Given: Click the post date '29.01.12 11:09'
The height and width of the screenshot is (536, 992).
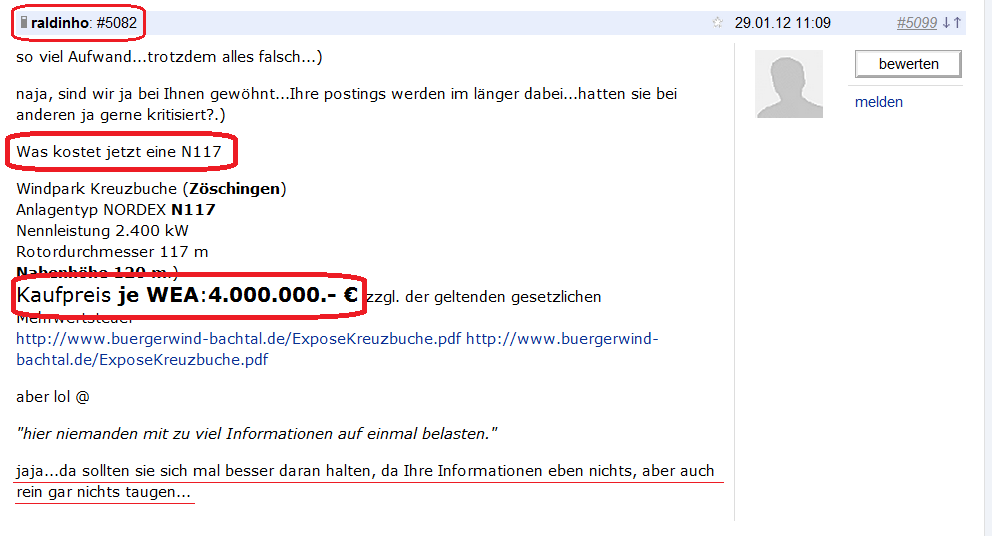Looking at the screenshot, I should (x=783, y=23).
